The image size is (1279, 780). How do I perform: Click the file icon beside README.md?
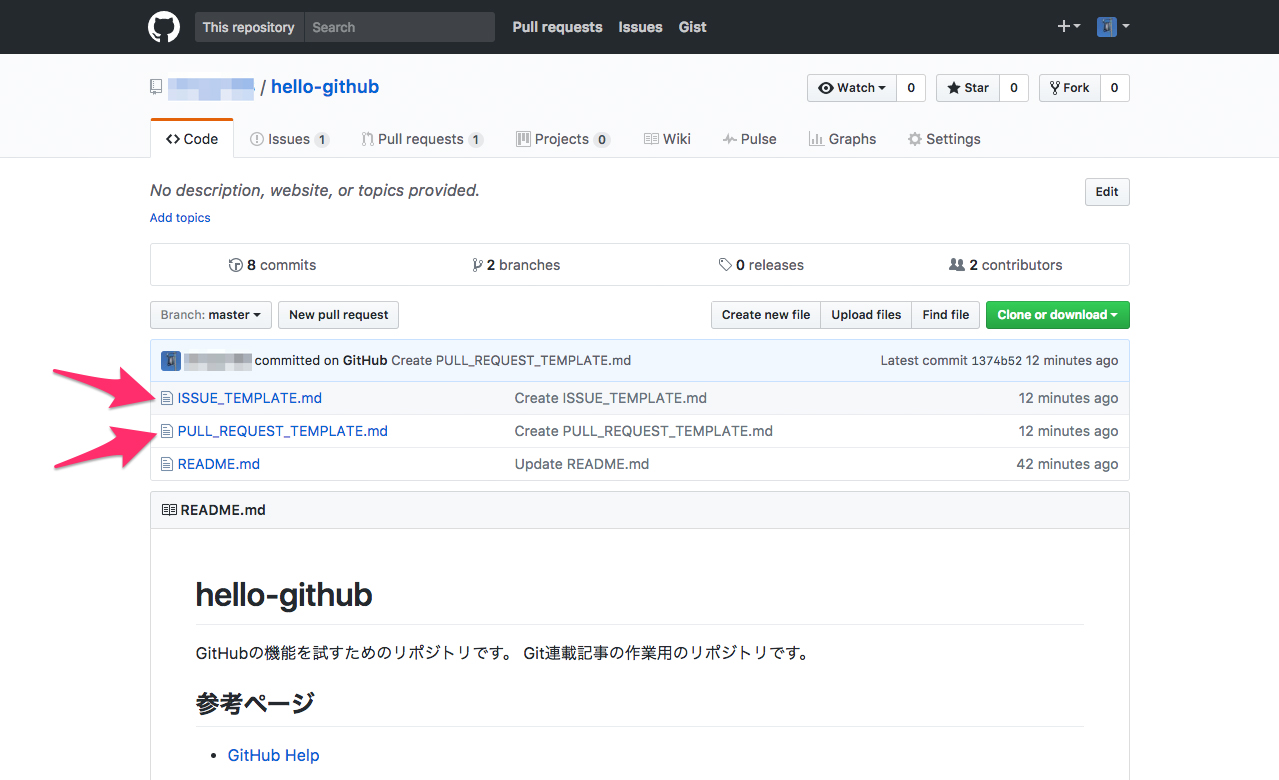pyautogui.click(x=166, y=463)
